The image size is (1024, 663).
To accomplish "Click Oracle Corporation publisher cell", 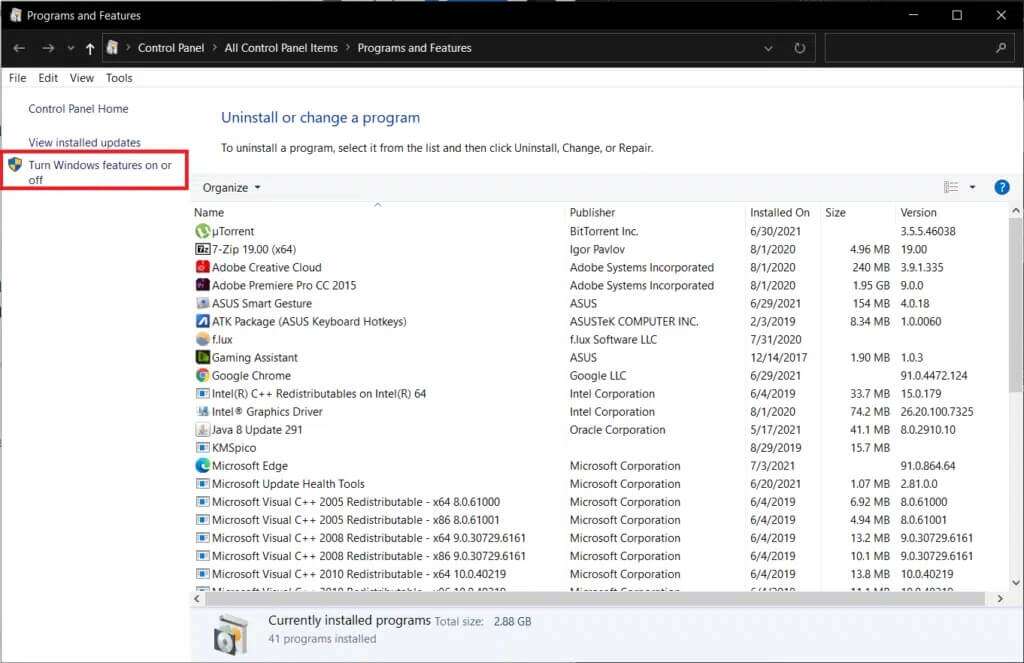I will (617, 430).
